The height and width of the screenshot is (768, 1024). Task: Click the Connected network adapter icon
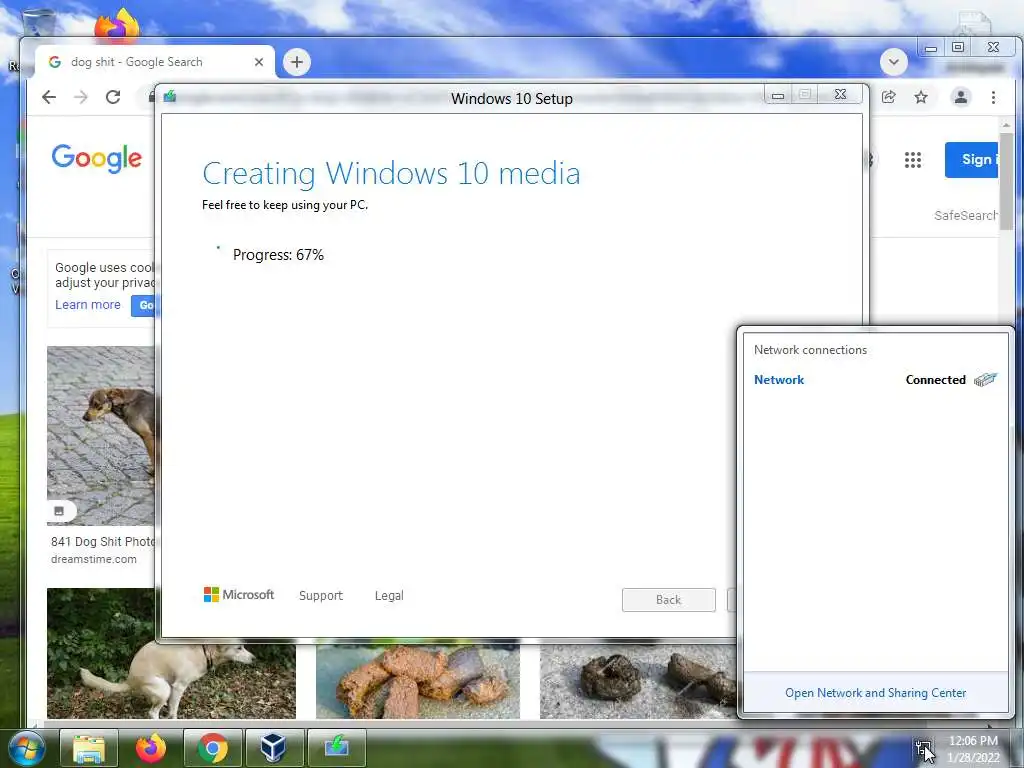[x=985, y=379]
